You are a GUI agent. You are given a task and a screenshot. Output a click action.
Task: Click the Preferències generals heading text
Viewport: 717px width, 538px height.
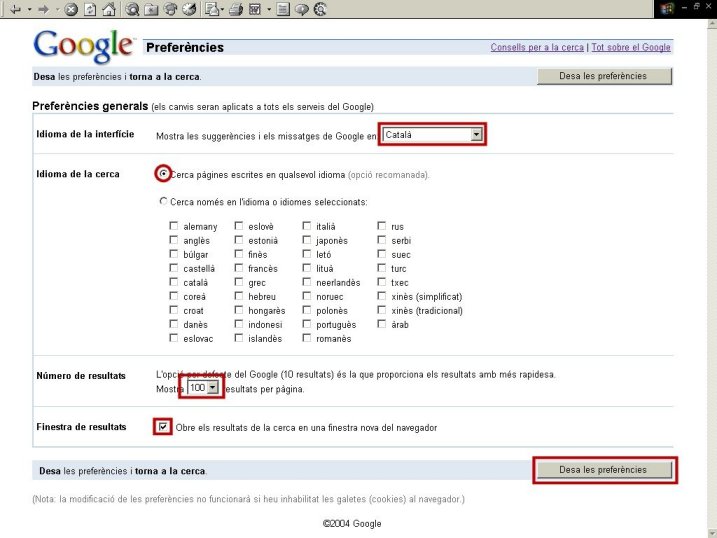click(90, 106)
